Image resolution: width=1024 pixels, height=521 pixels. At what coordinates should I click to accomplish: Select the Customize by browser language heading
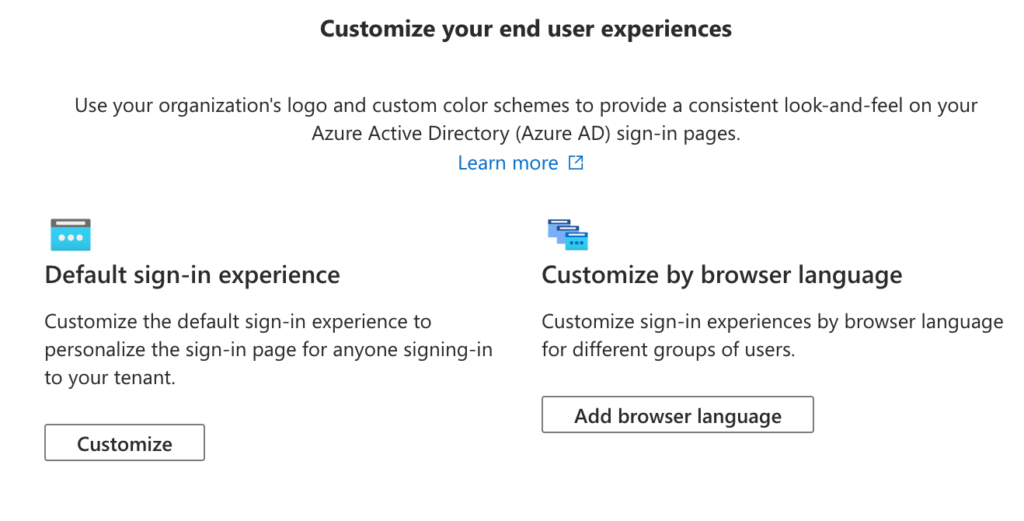[x=722, y=275]
